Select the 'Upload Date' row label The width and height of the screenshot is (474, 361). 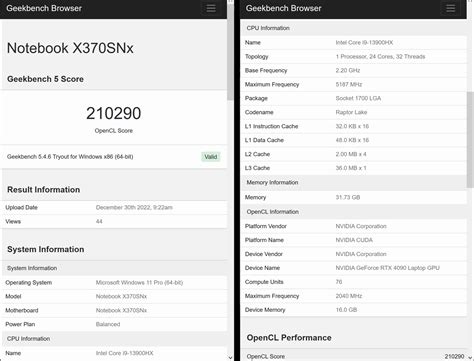[21, 207]
